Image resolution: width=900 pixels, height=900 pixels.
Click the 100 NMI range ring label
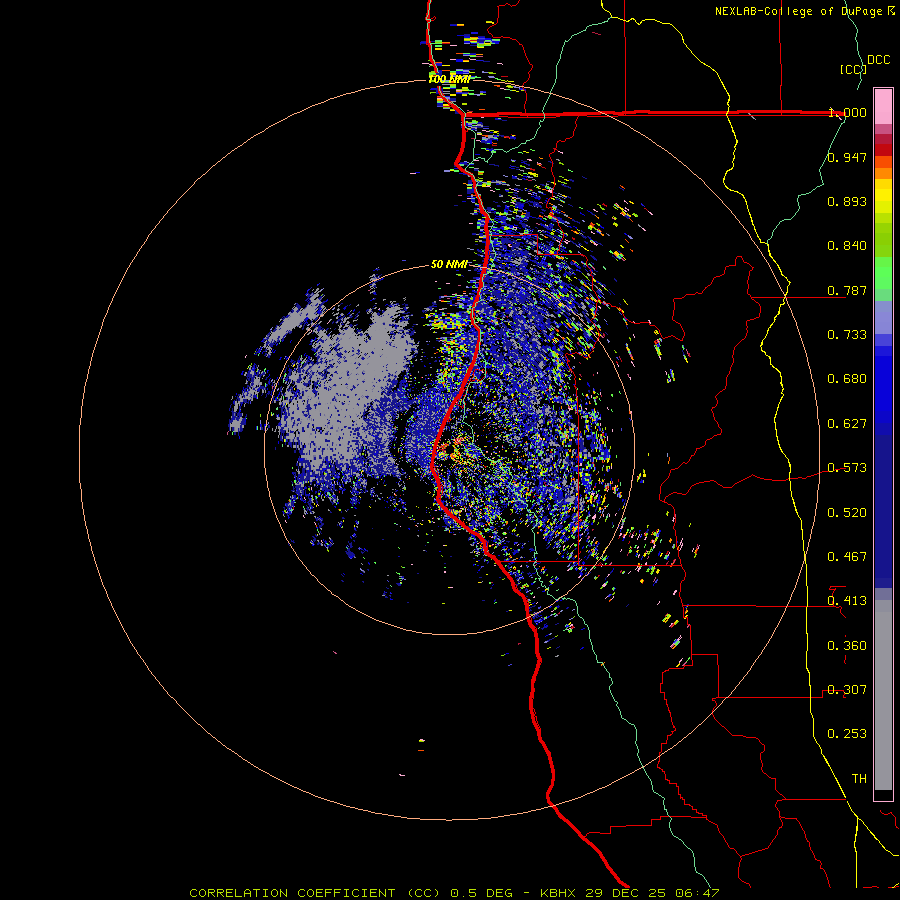point(449,79)
